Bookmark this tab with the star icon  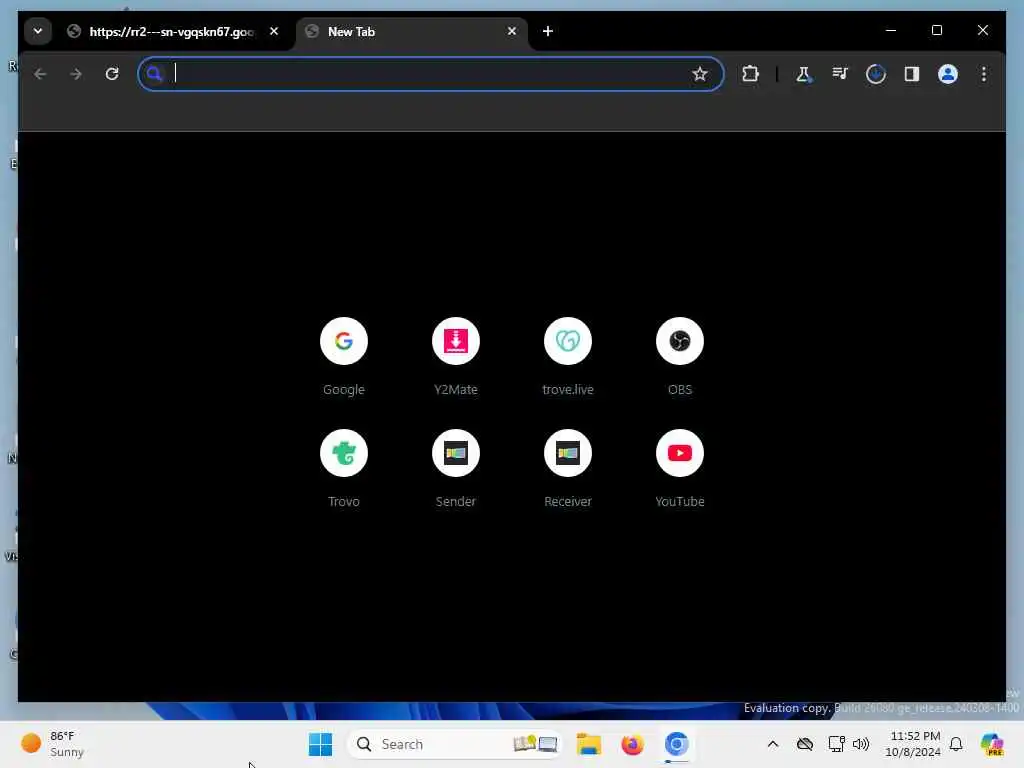[700, 74]
